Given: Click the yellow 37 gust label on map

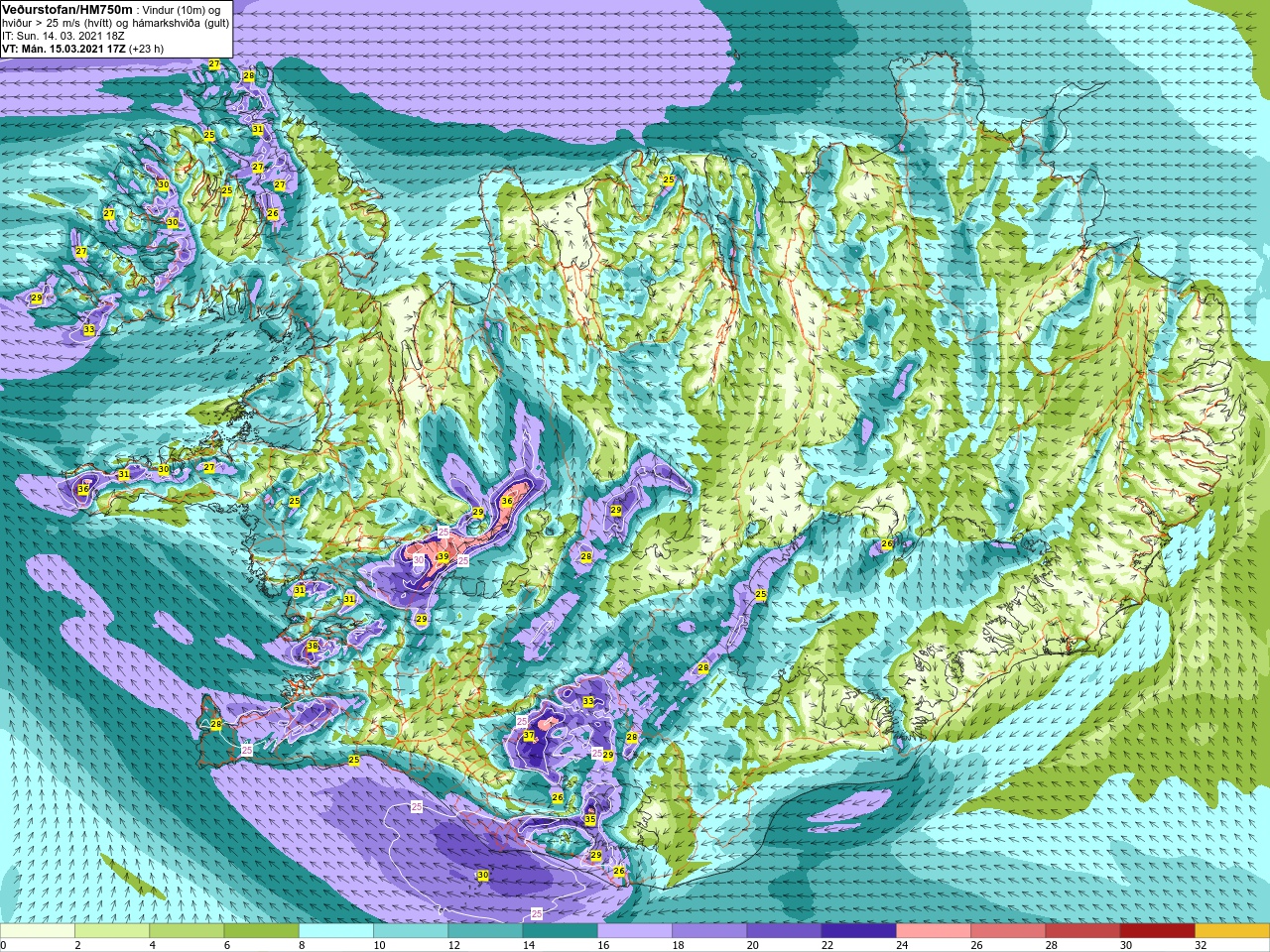Looking at the screenshot, I should point(528,736).
